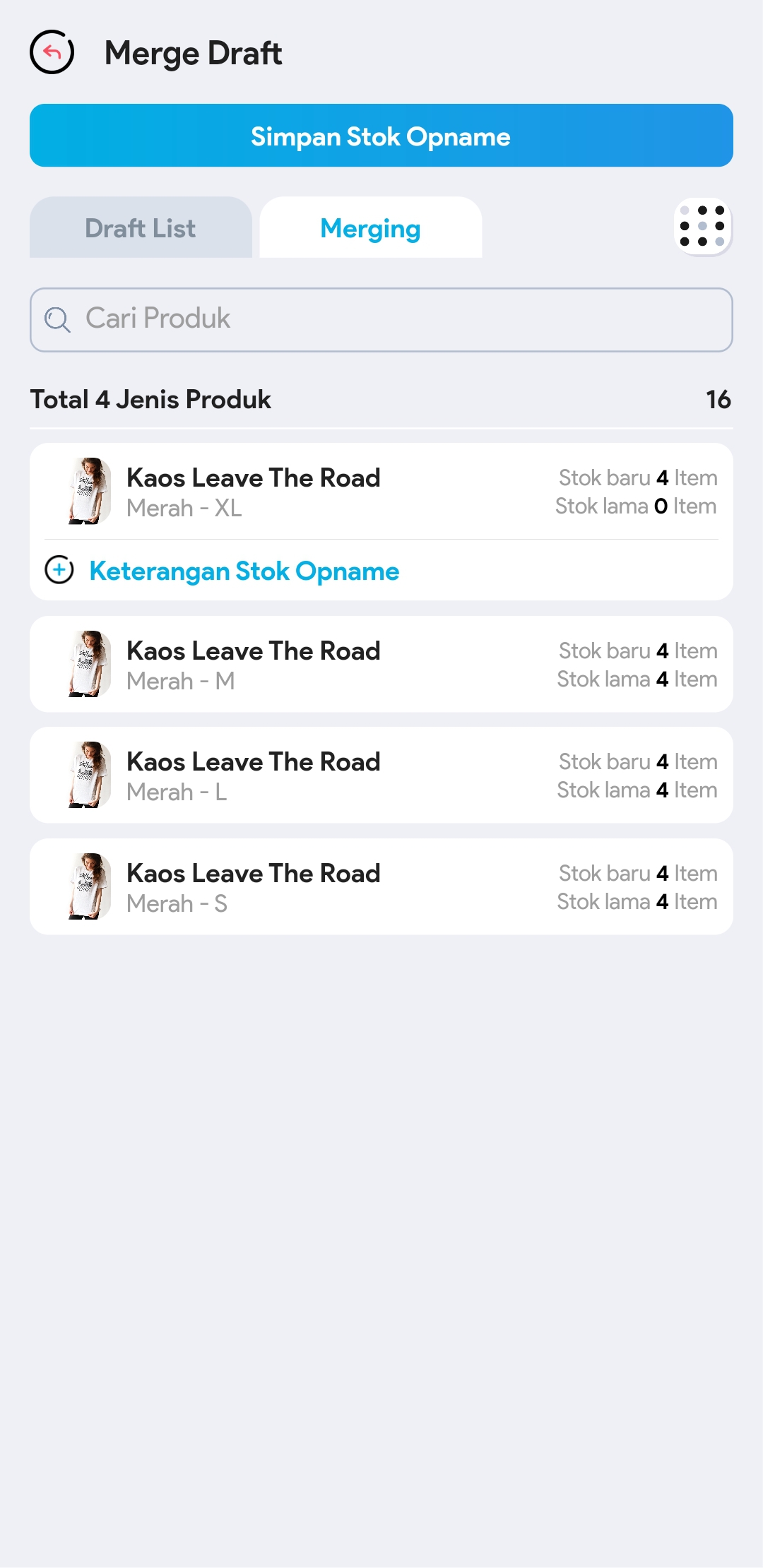Switch to the Draft List tab
This screenshot has height=1568, width=763.
click(x=141, y=228)
